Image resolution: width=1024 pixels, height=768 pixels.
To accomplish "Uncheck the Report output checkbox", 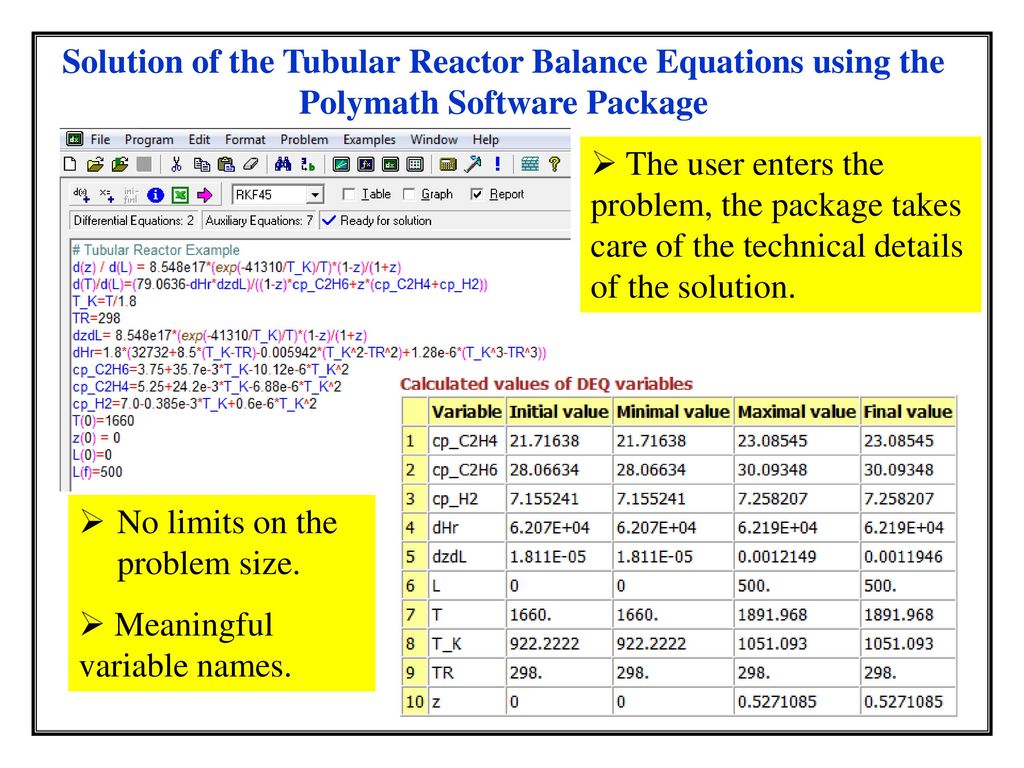I will 477,194.
